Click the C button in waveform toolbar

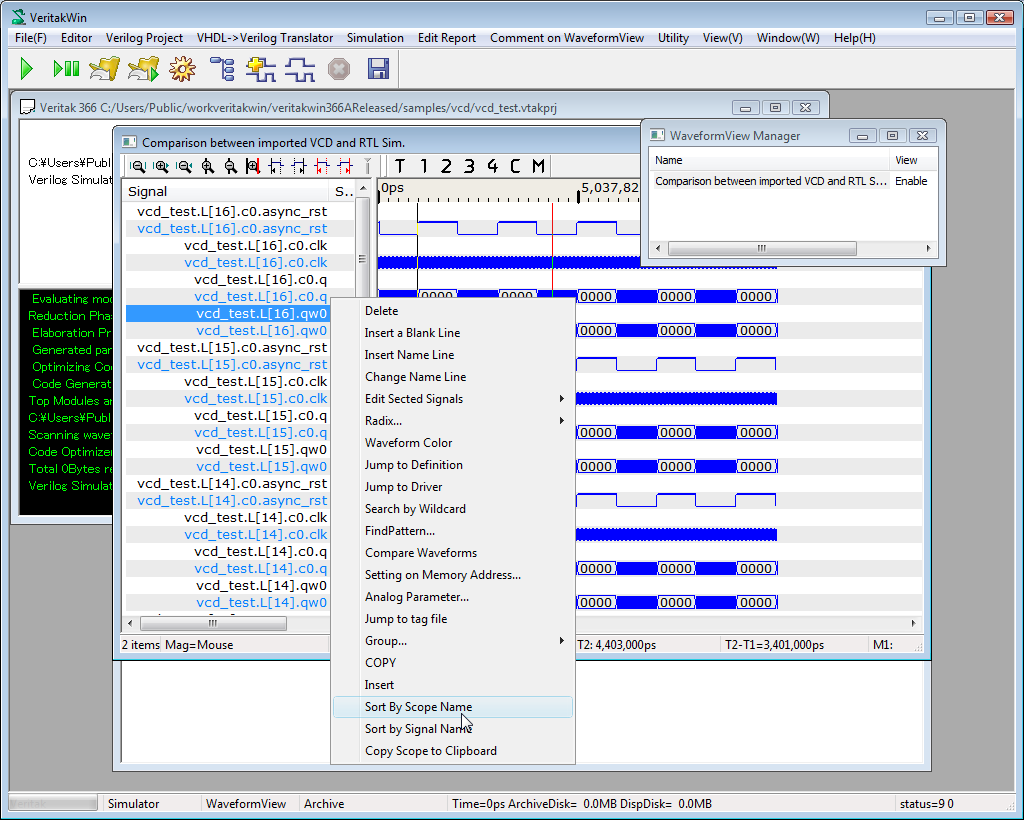point(515,166)
